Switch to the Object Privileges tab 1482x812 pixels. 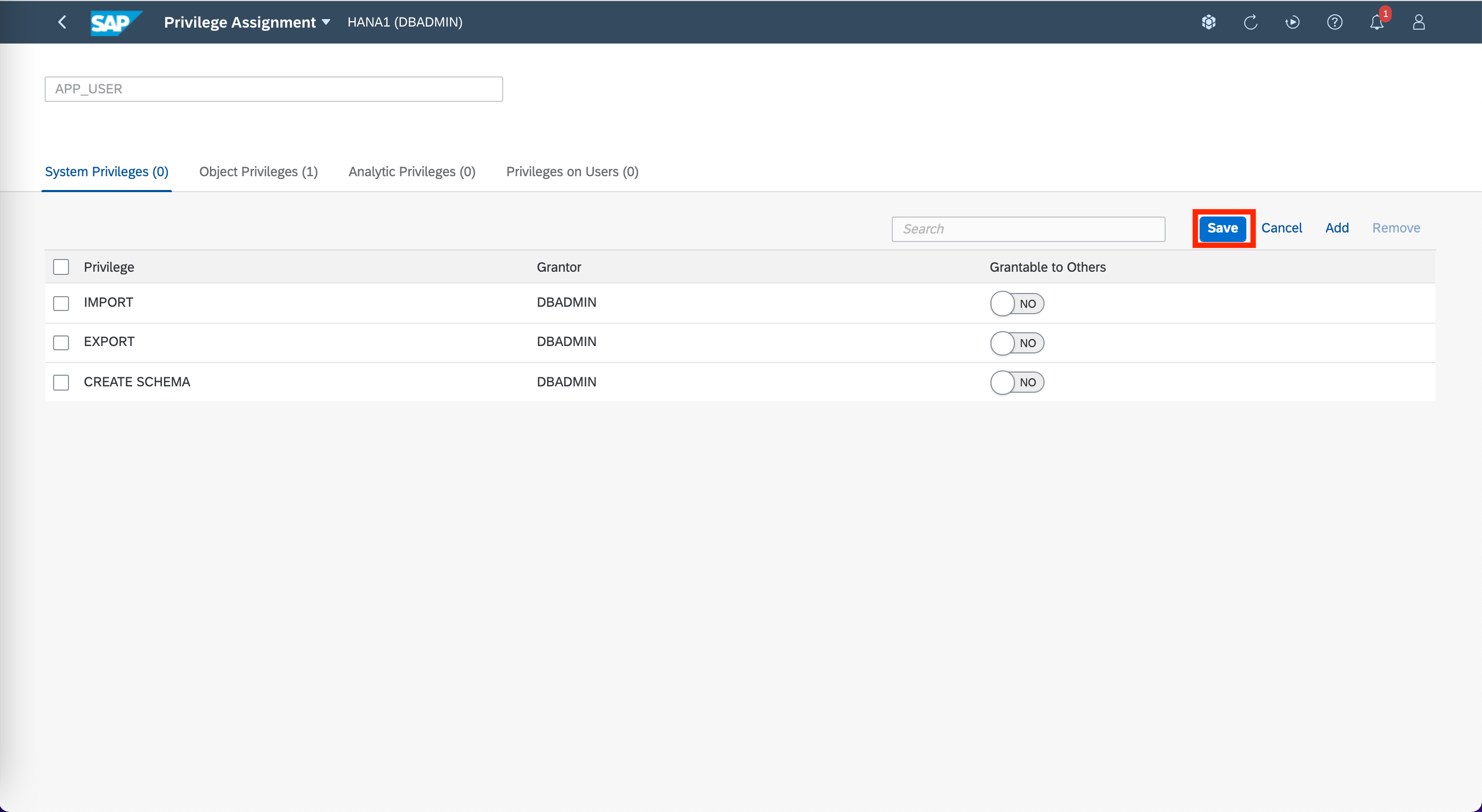(259, 171)
